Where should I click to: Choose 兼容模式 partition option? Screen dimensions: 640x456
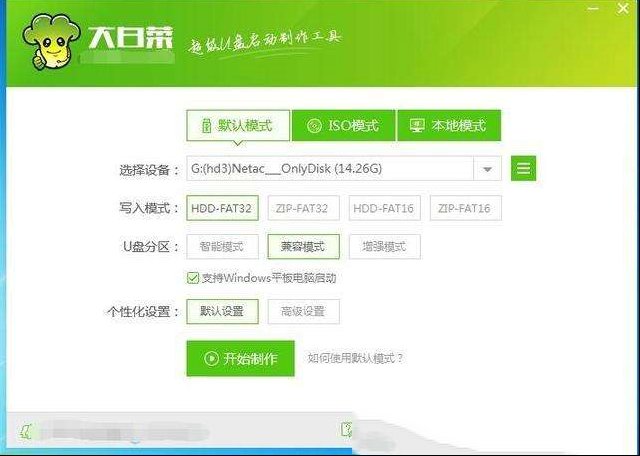pos(303,247)
